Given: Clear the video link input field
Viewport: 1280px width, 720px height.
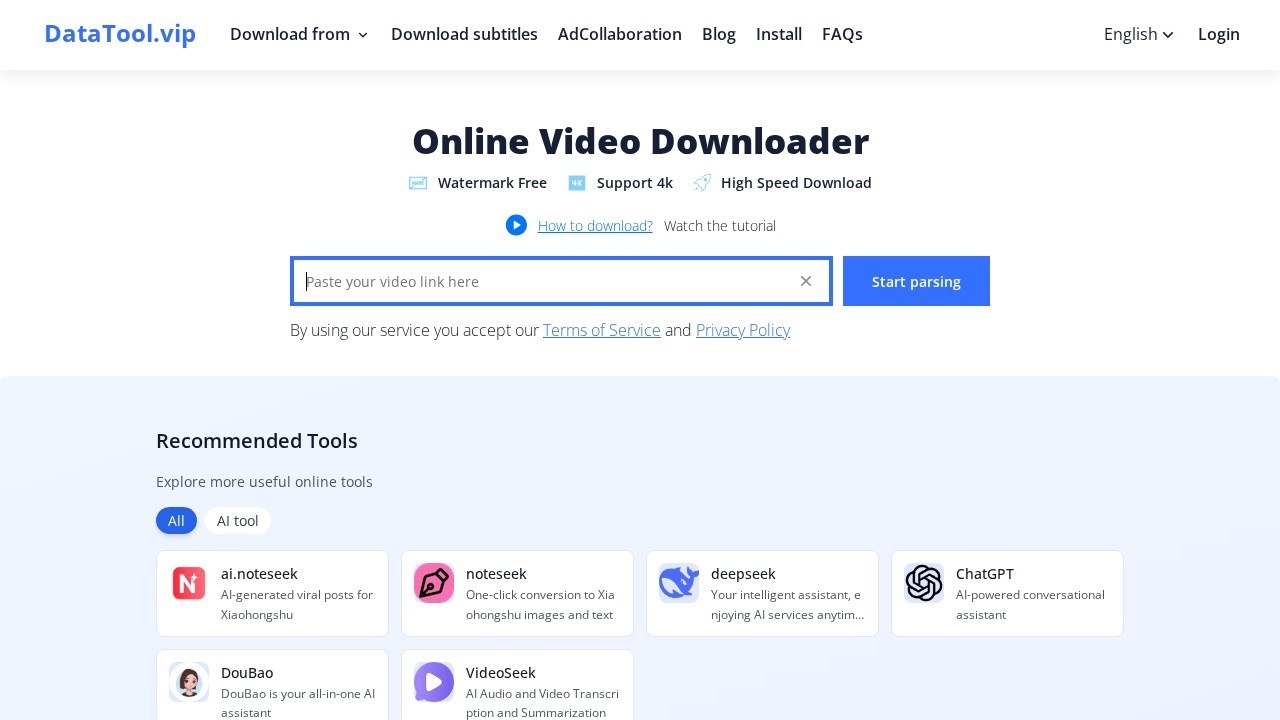Looking at the screenshot, I should point(806,281).
